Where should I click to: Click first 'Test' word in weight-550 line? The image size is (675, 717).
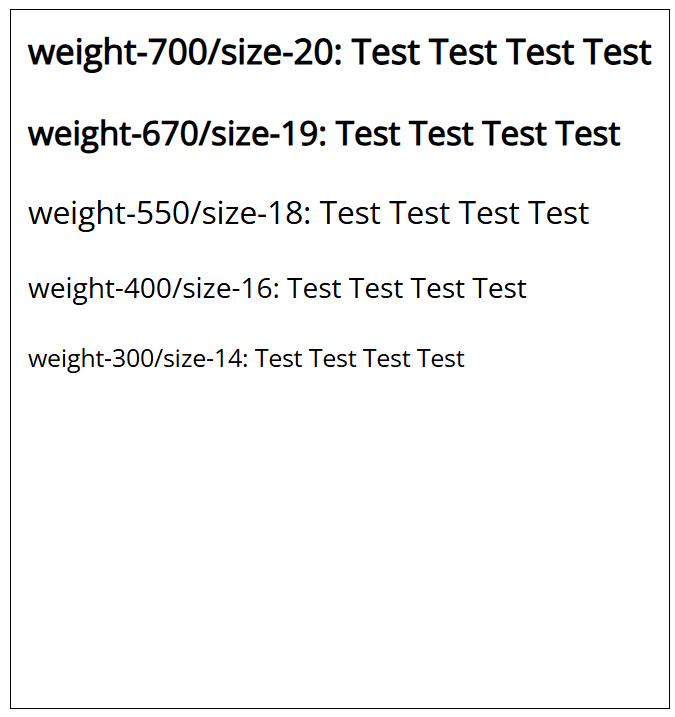[x=351, y=213]
